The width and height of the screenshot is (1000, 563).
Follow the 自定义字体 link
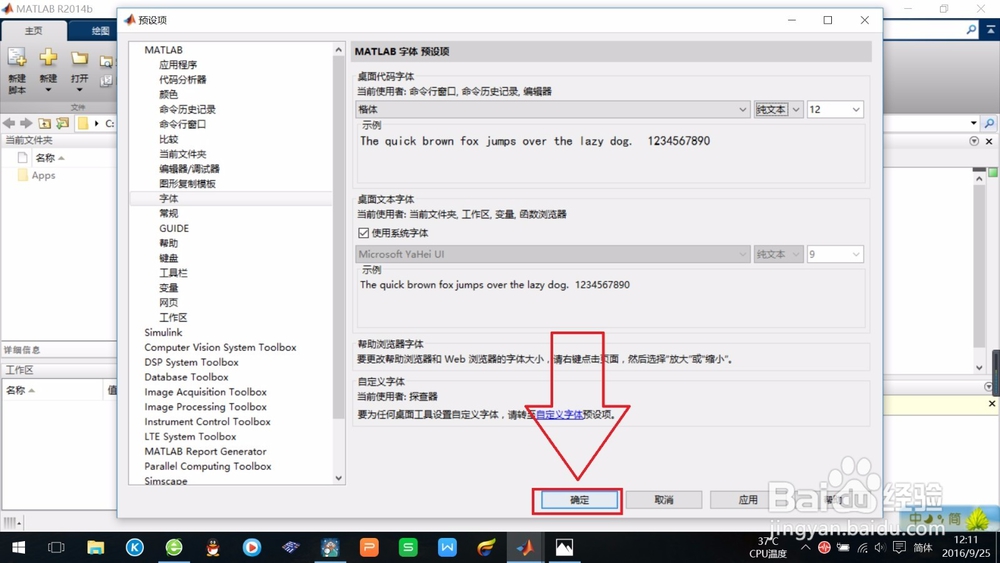point(559,414)
